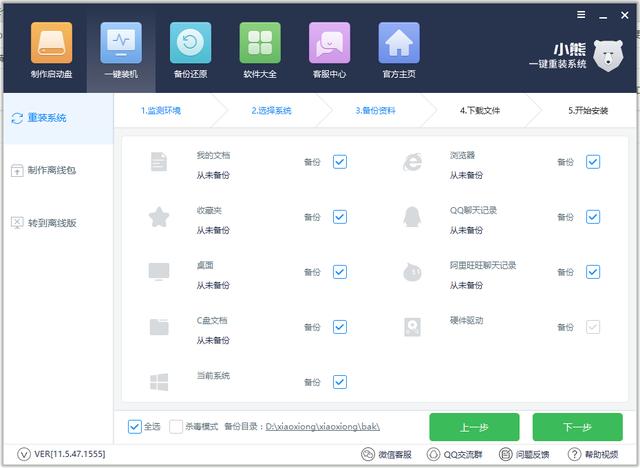Uncheck the C盘文档 backup checkbox
Screen dimensions: 640x468
click(340, 327)
